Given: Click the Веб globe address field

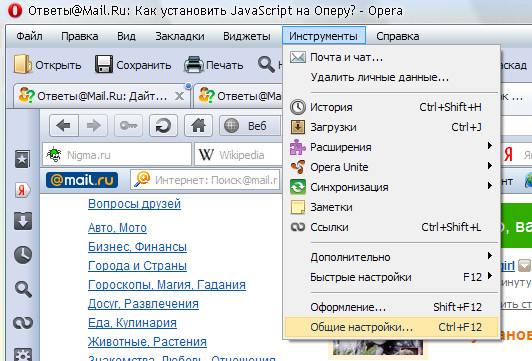Looking at the screenshot, I should (251, 126).
